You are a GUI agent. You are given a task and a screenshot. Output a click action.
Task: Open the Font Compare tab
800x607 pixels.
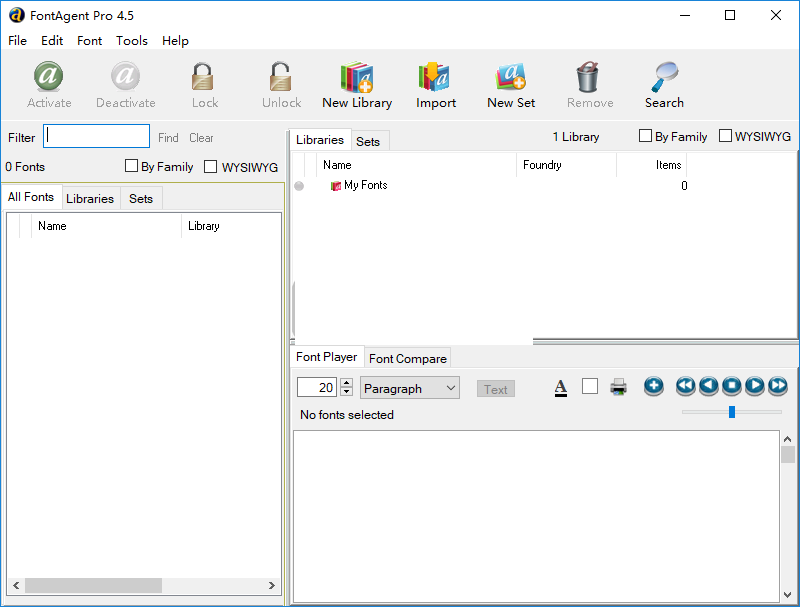click(x=408, y=359)
